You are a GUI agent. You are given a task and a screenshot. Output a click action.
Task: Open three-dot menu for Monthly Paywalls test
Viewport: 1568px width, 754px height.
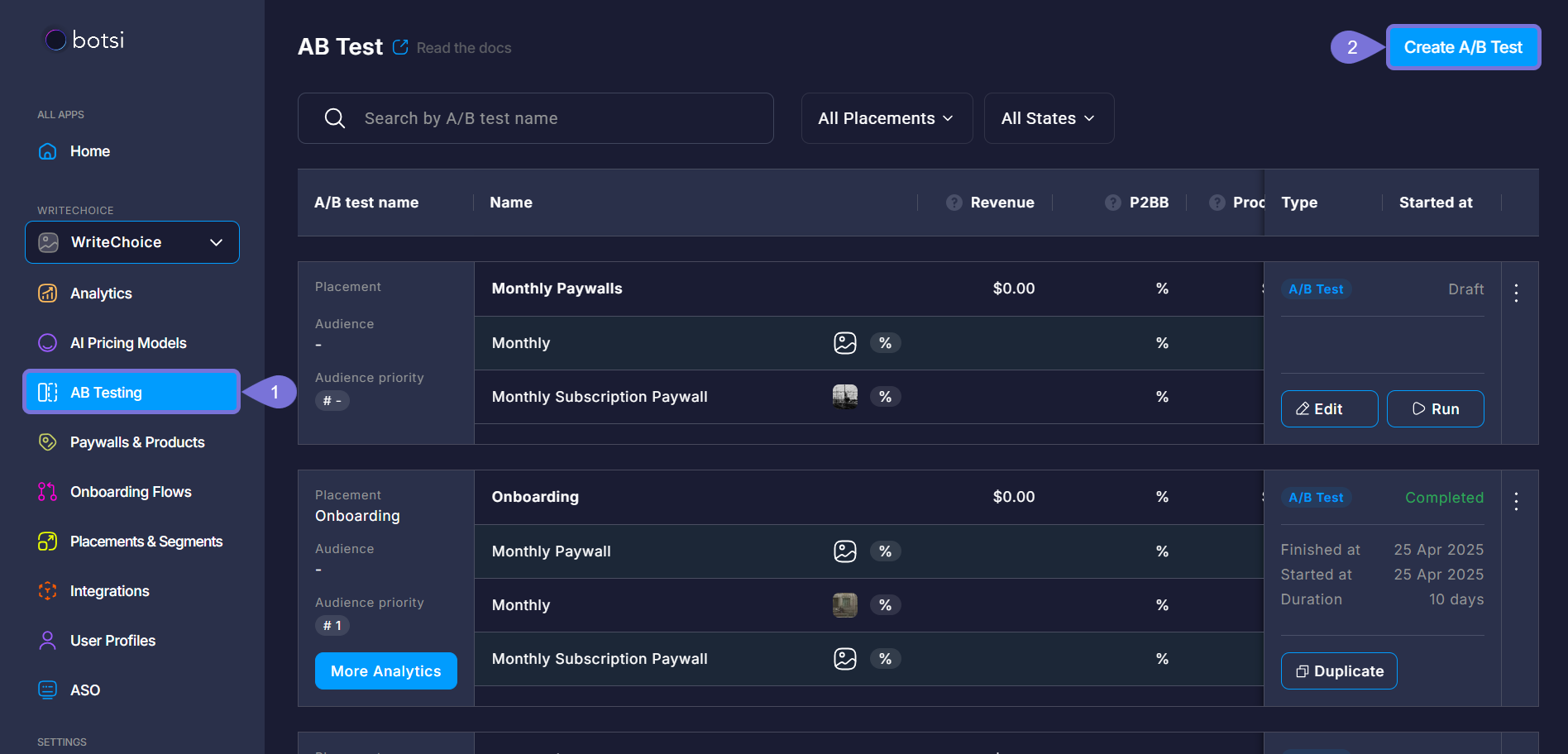tap(1515, 293)
